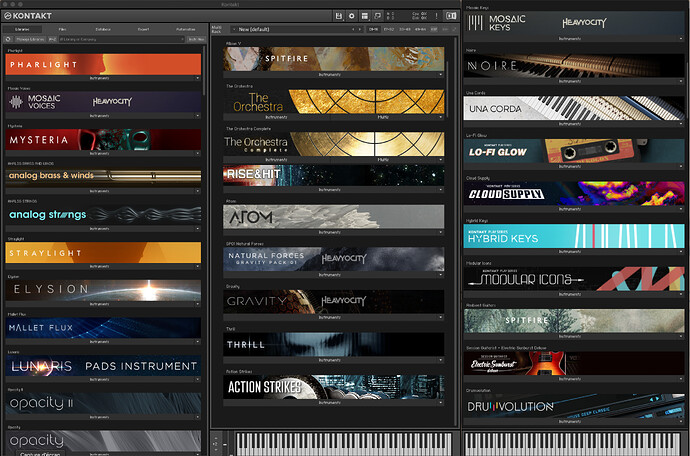This screenshot has width=690, height=456.
Task: Select the Mosaic Keys Heavyocity banner
Action: pos(574,23)
